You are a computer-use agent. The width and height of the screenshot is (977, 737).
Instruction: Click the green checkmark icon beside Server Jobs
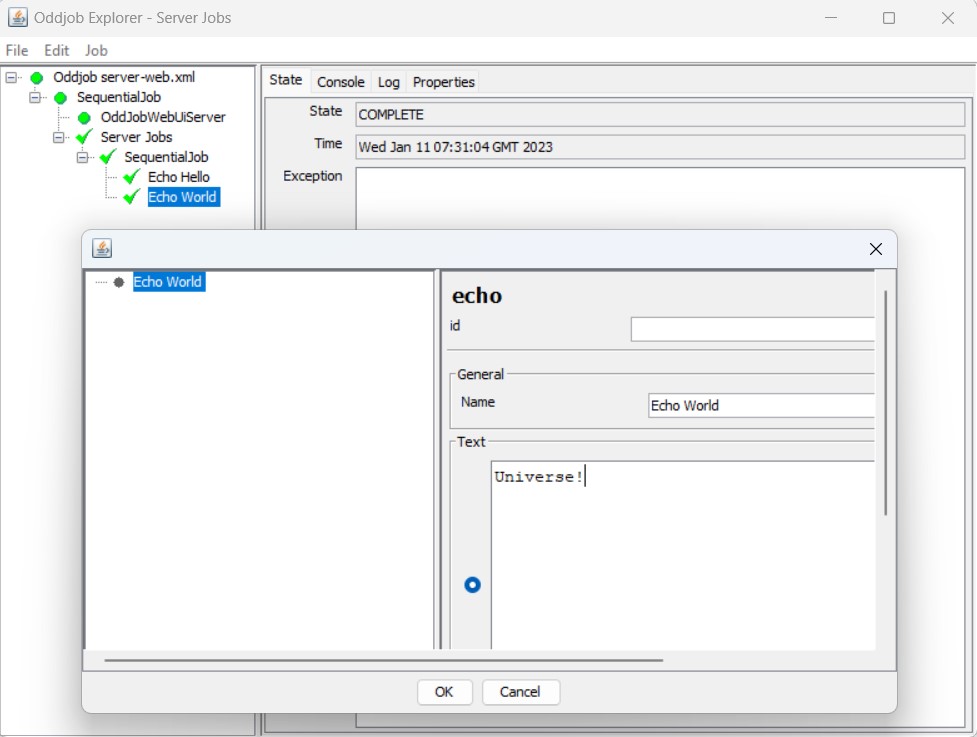point(84,137)
